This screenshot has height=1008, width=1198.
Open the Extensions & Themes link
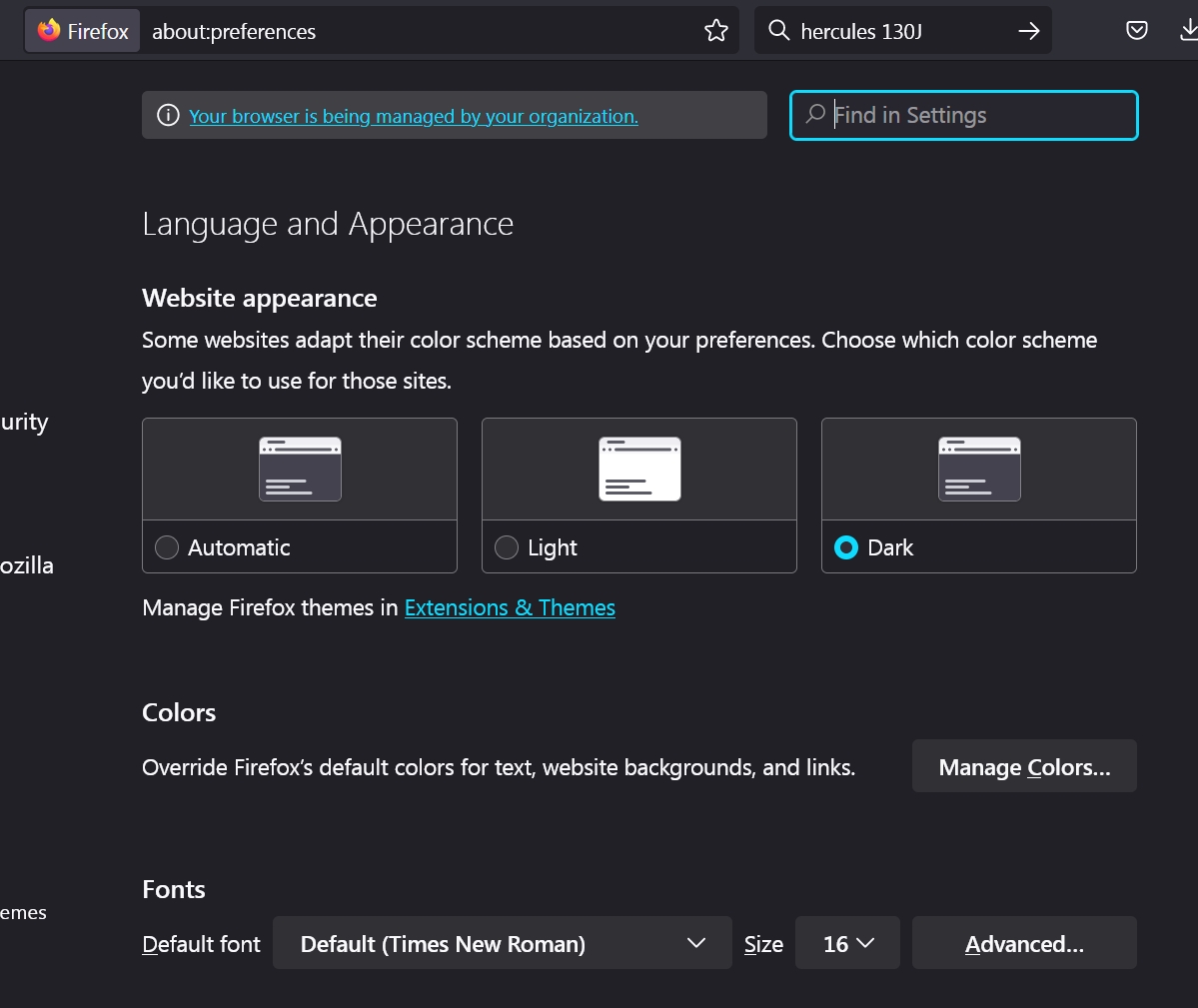tap(510, 607)
